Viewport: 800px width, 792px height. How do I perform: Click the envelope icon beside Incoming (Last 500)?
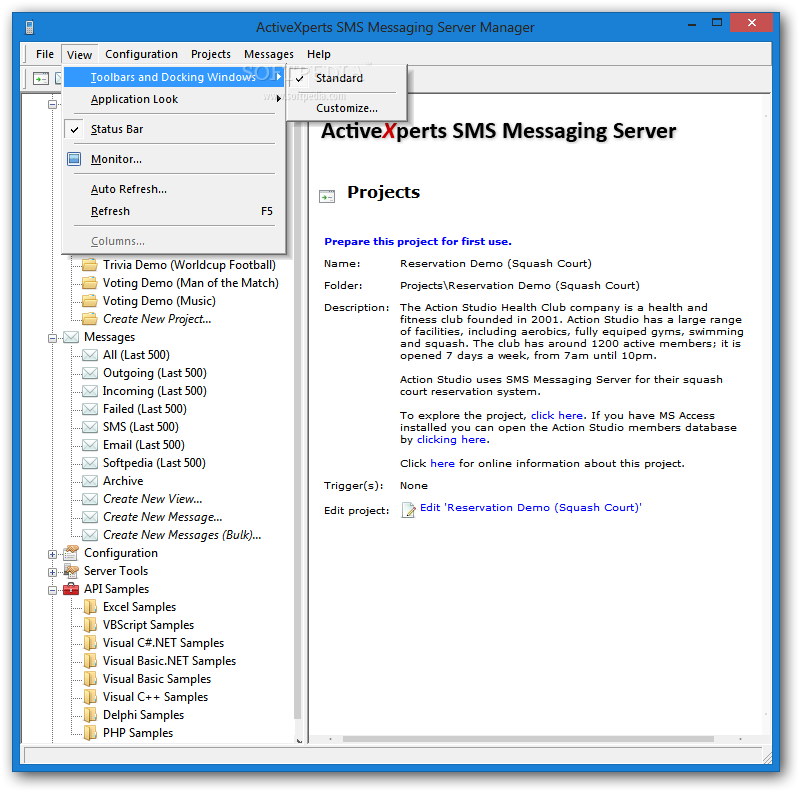(90, 391)
